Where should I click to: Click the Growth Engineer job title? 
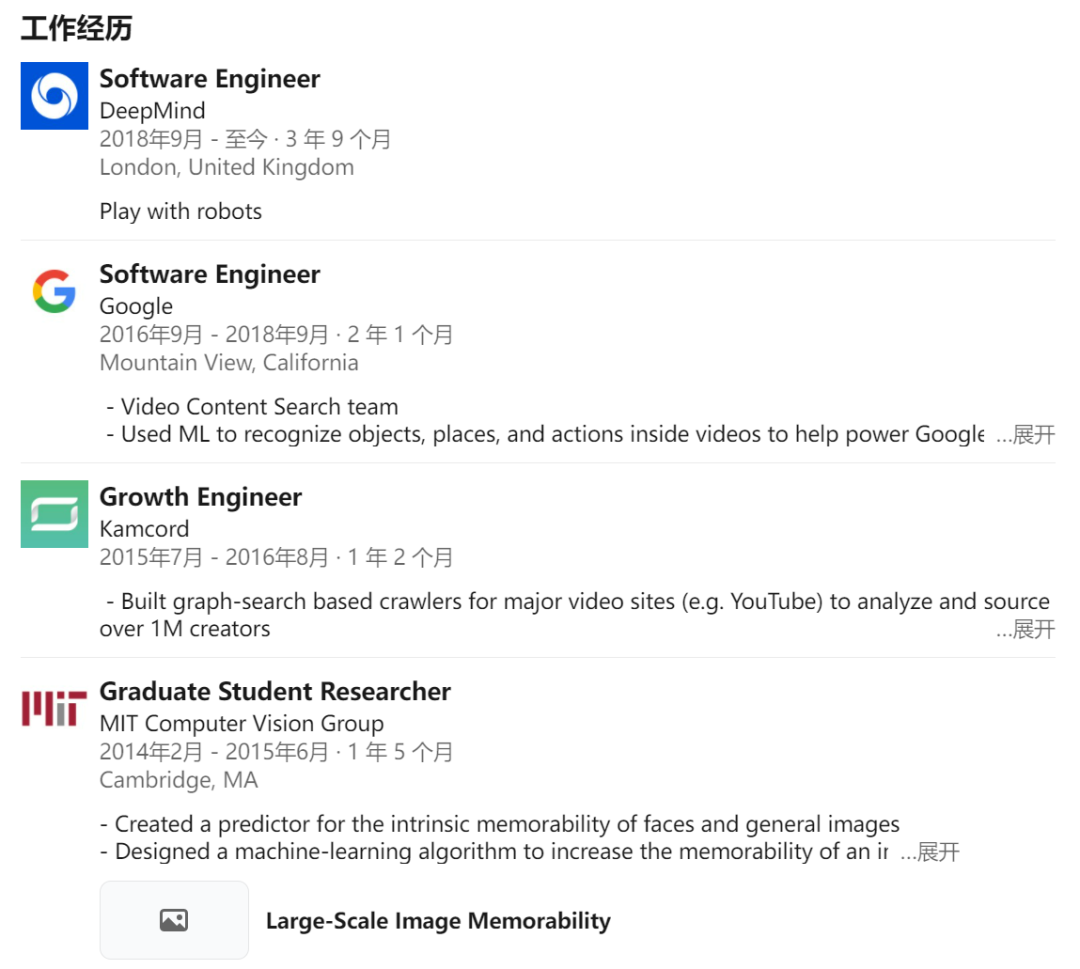(200, 497)
